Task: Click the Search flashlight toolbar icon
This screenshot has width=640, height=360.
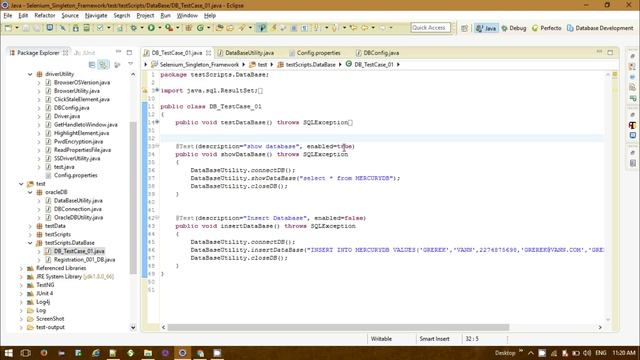Action: click(242, 28)
